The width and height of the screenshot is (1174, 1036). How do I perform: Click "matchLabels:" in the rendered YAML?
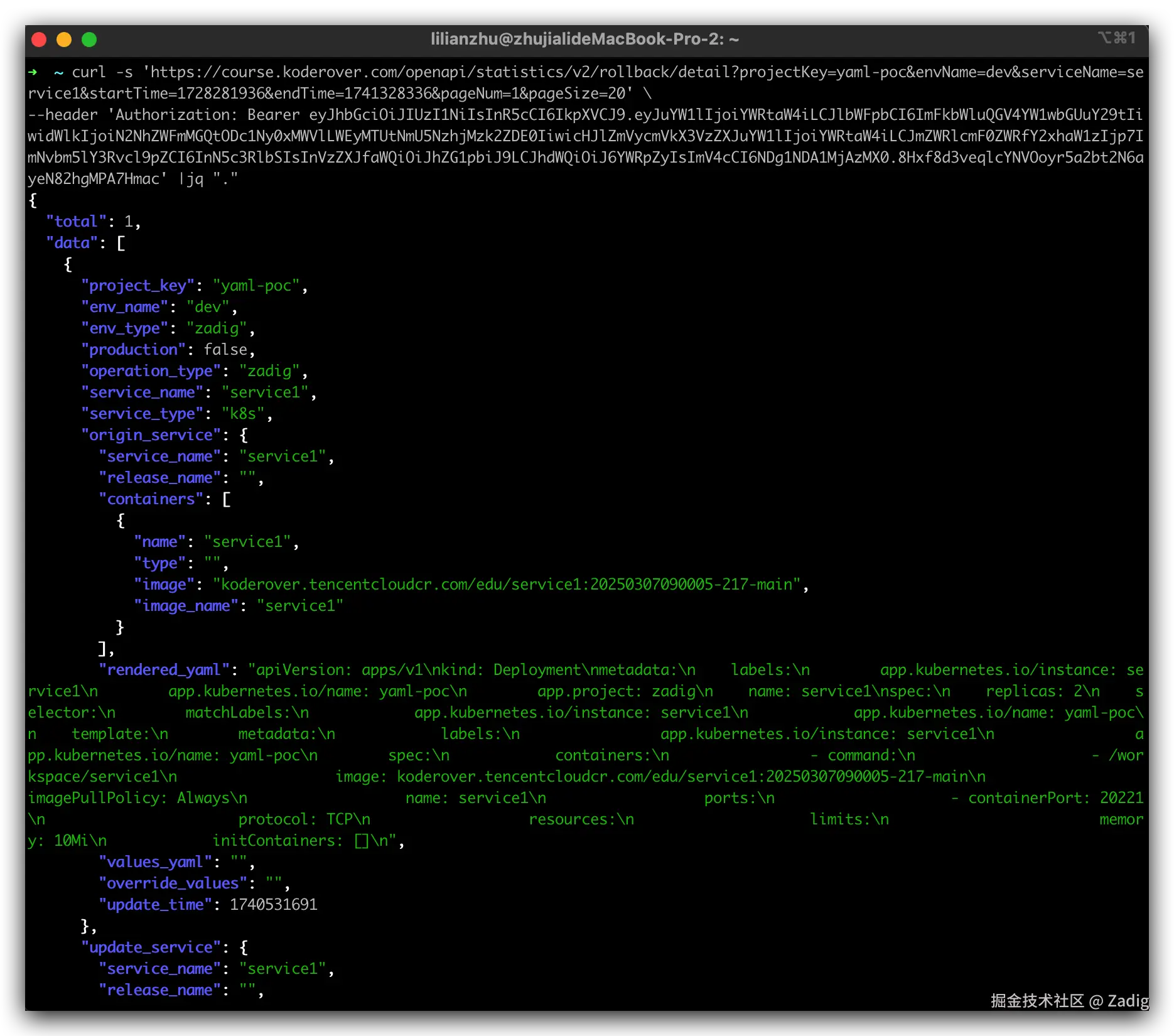pos(239,713)
